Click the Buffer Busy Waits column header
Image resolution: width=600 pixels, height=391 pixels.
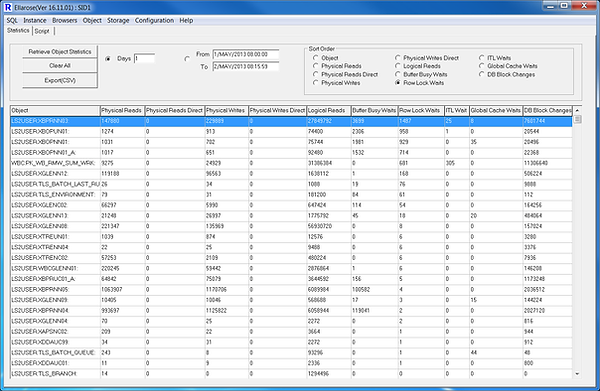click(x=375, y=111)
